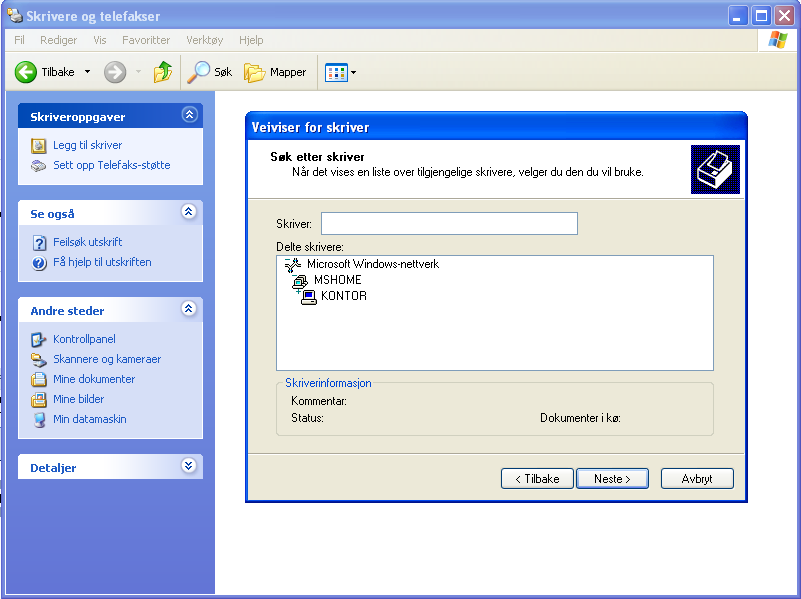Click the Microsoft Windows-nettverk network icon
The image size is (801, 599).
point(293,265)
